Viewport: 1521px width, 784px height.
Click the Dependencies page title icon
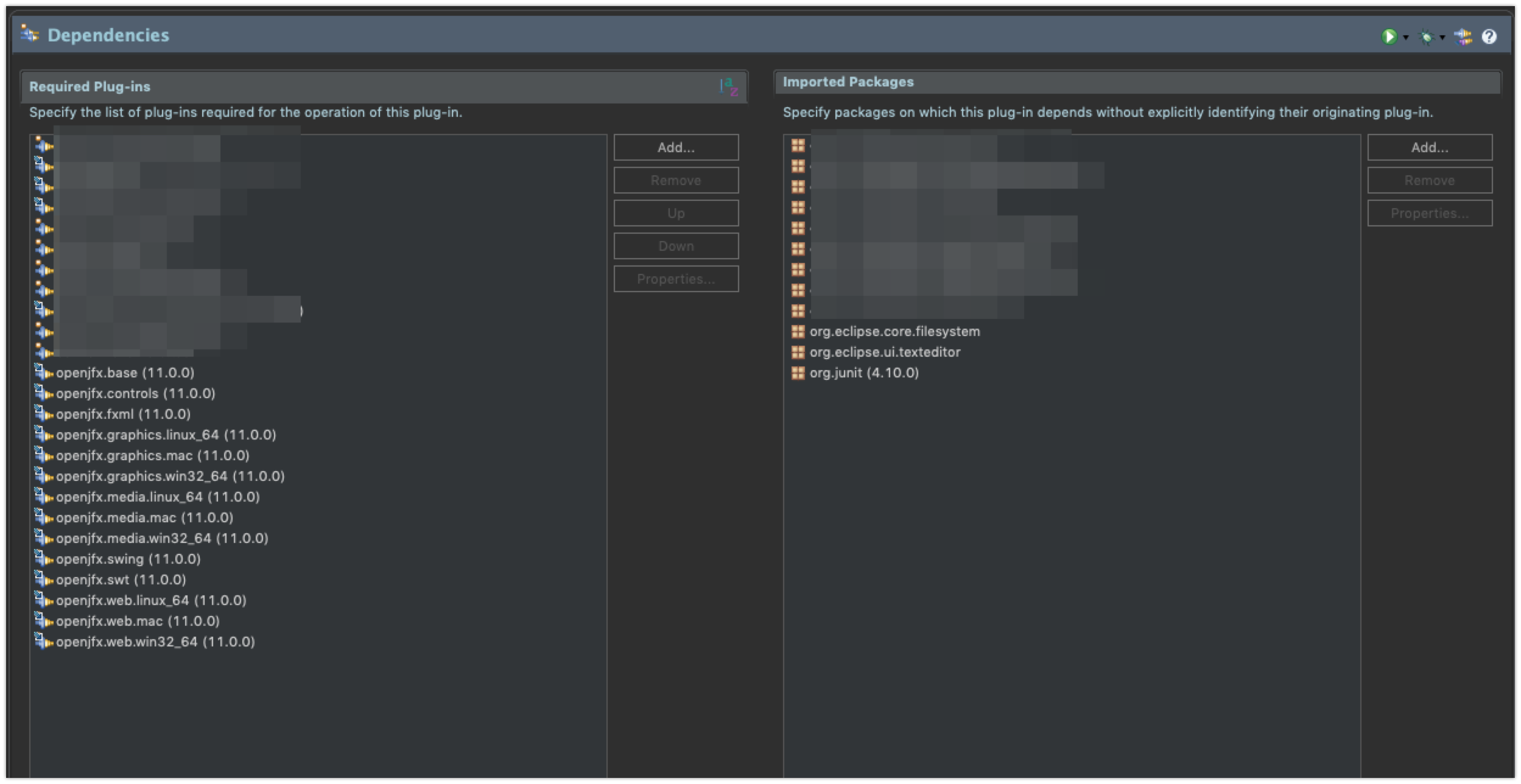29,34
